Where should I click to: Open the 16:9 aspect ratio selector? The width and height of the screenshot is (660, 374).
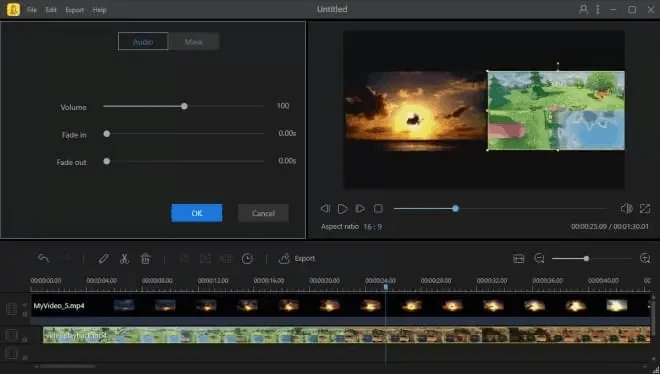[373, 226]
